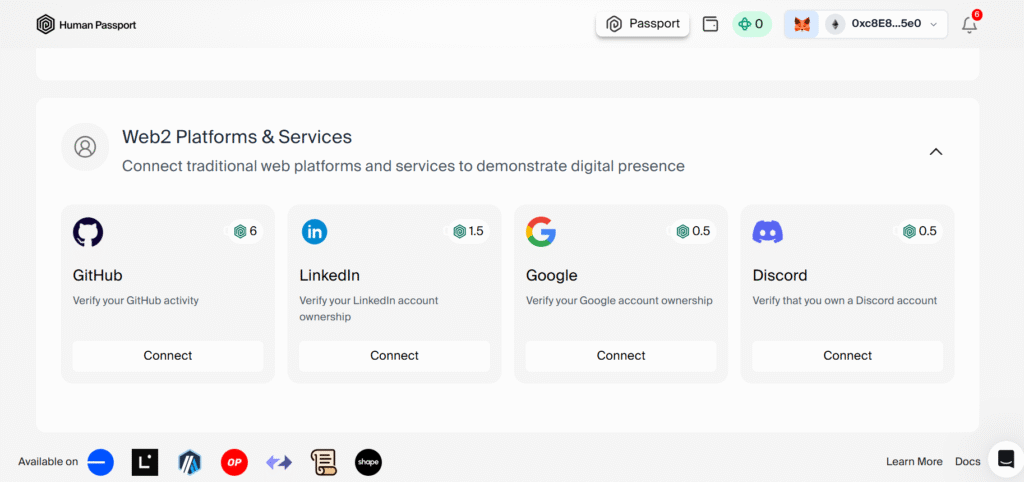Click the Discord points badge showing 0.5
This screenshot has width=1024, height=482.
point(920,231)
